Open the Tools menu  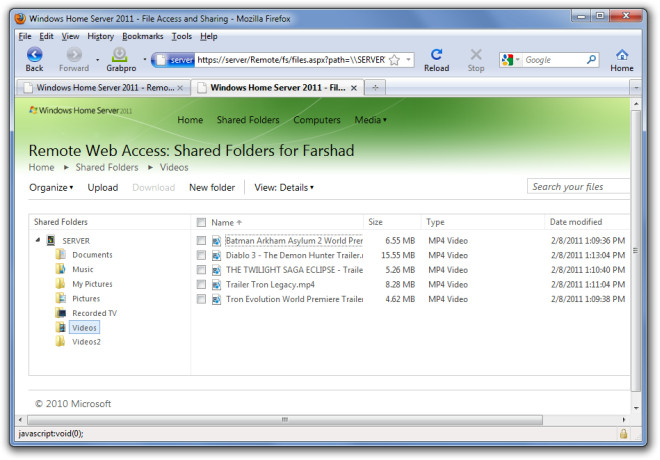pyautogui.click(x=182, y=36)
